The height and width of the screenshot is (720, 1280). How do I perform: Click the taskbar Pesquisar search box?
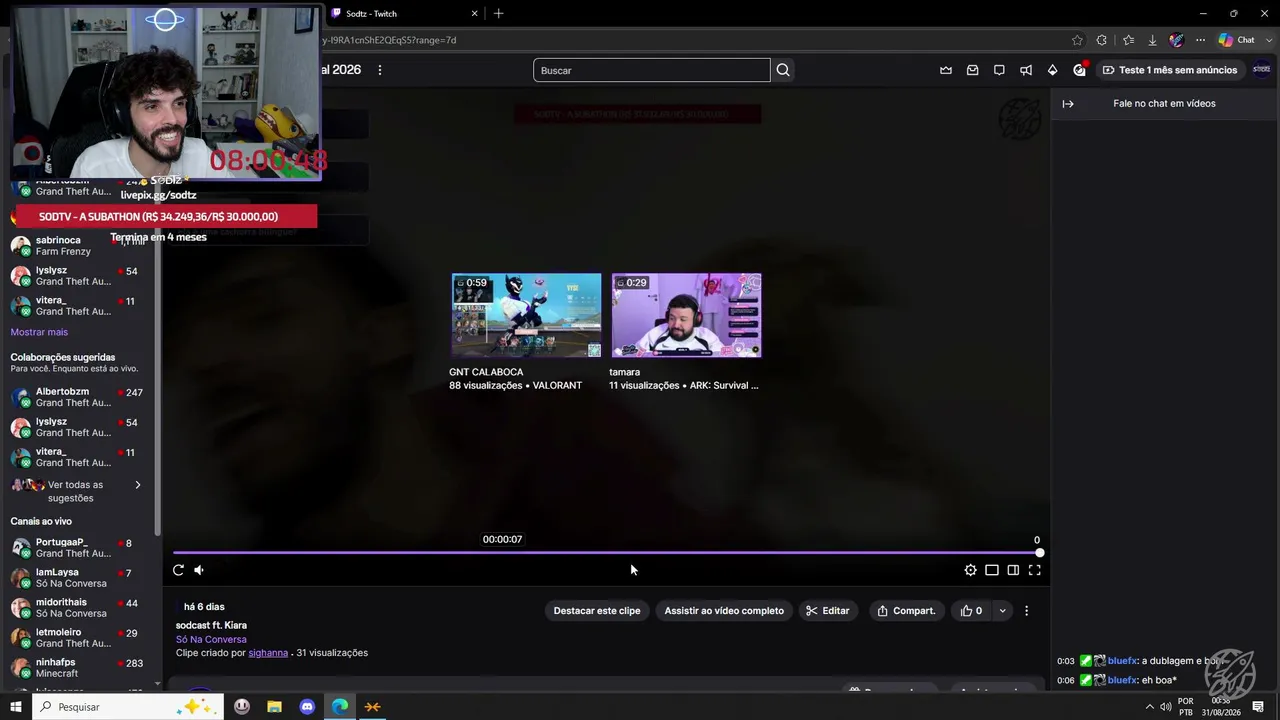(x=128, y=707)
